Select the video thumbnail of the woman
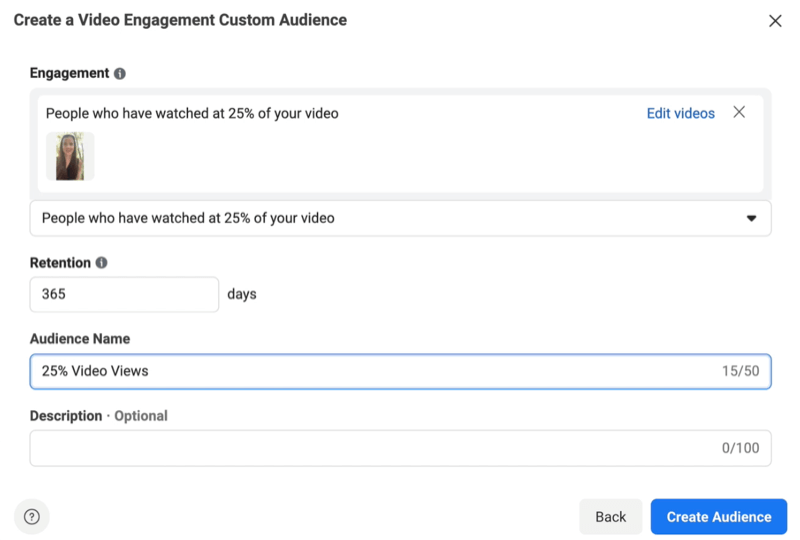 click(x=70, y=156)
